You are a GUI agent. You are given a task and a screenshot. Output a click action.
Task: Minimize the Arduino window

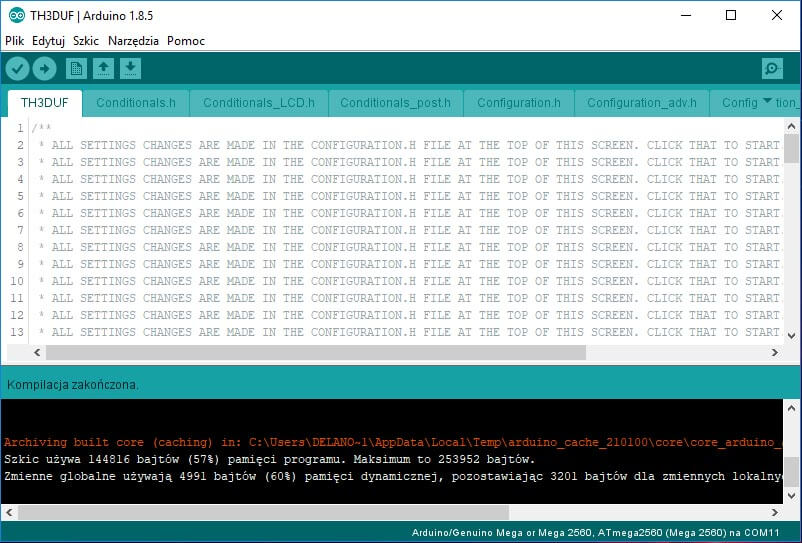click(x=686, y=15)
